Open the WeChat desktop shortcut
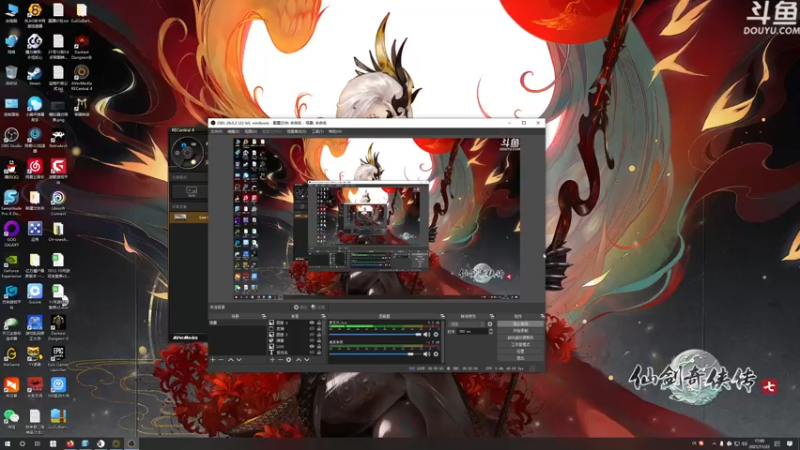Image resolution: width=800 pixels, height=450 pixels. (11, 418)
